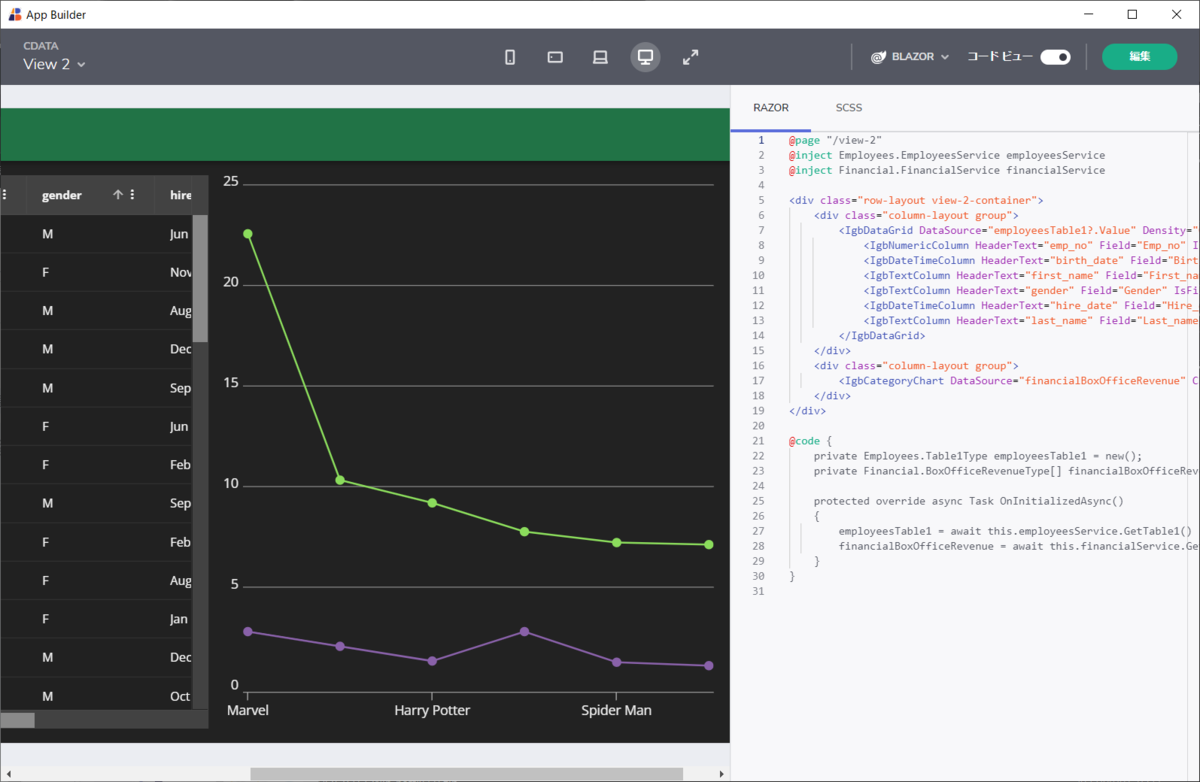This screenshot has width=1200, height=782.
Task: Click gender column sort arrow
Action: 117,195
